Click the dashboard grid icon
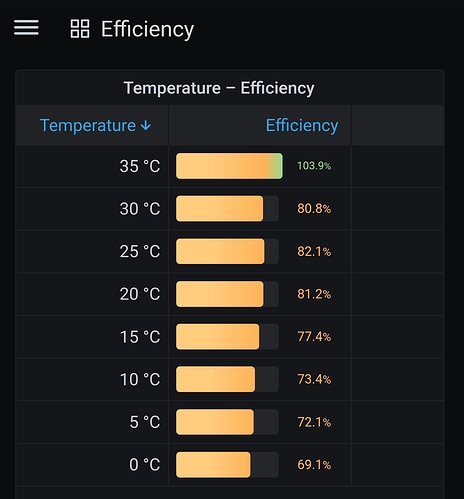 (80, 29)
